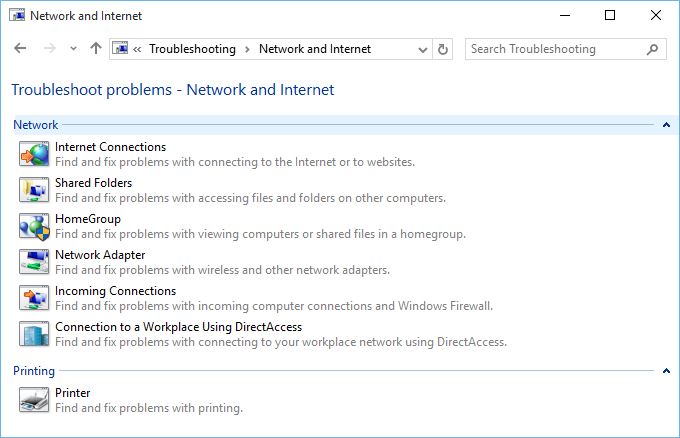Launch the Incoming Connections troubleshooter
The width and height of the screenshot is (680, 438).
tap(115, 291)
